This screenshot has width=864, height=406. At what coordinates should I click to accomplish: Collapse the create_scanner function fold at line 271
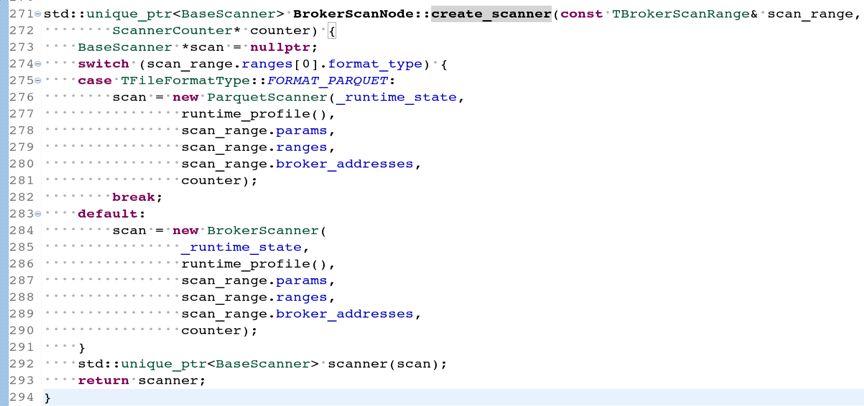(x=37, y=14)
